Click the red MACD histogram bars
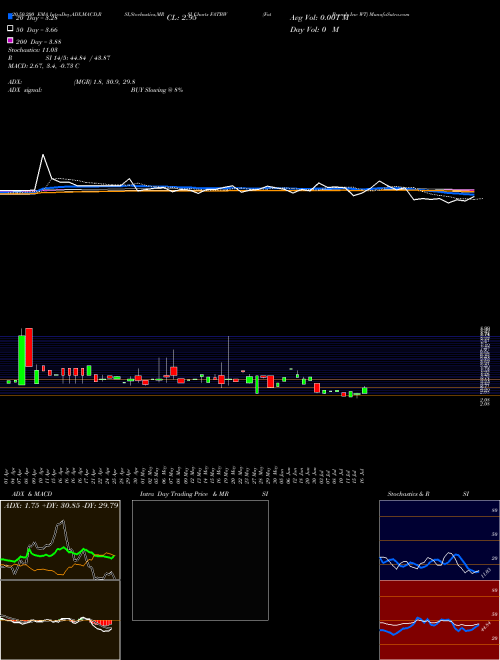Viewport: 500px width, 660px height. pyautogui.click(x=103, y=623)
